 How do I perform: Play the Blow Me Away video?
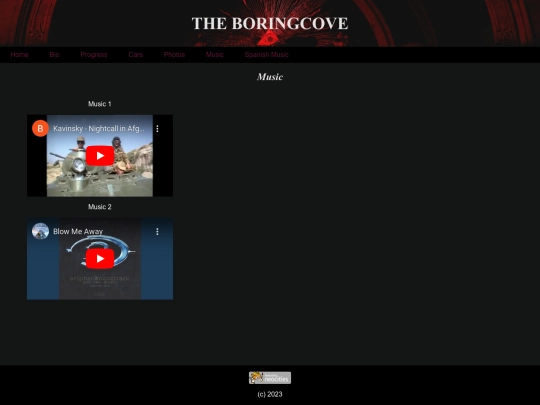pyautogui.click(x=100, y=259)
